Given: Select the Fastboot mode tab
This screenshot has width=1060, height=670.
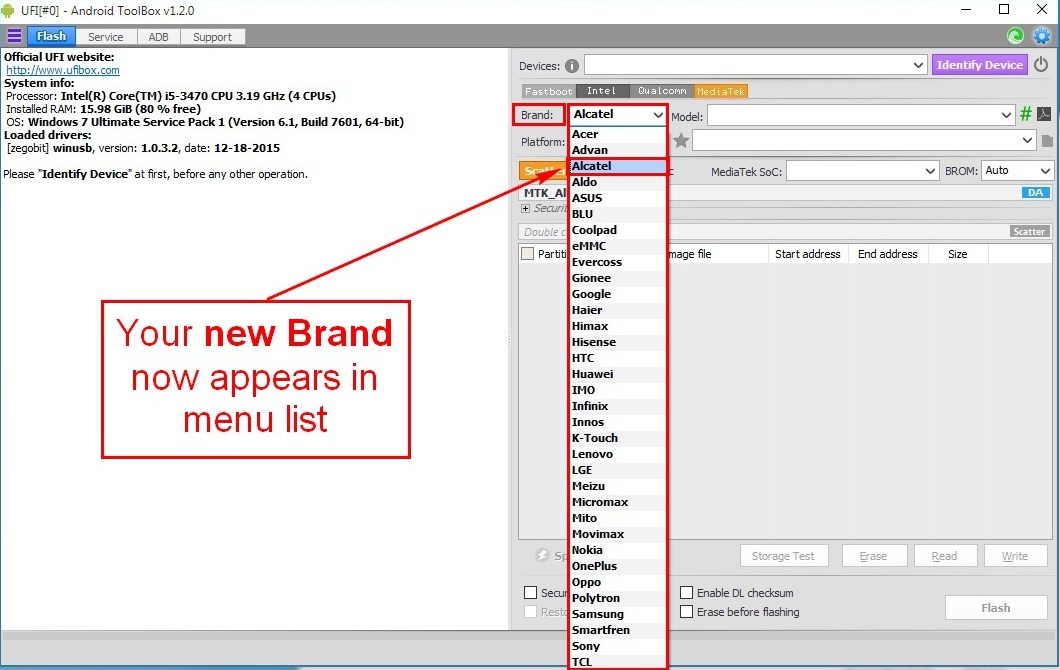Looking at the screenshot, I should click(x=548, y=91).
